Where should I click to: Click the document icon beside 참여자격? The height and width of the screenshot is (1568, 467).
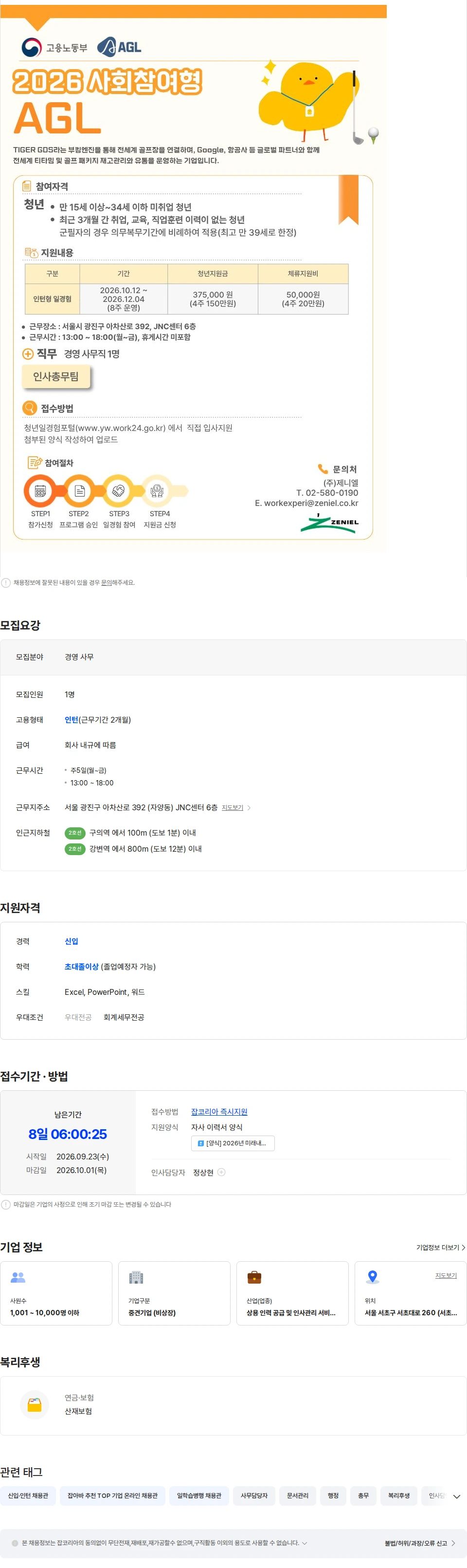27,186
